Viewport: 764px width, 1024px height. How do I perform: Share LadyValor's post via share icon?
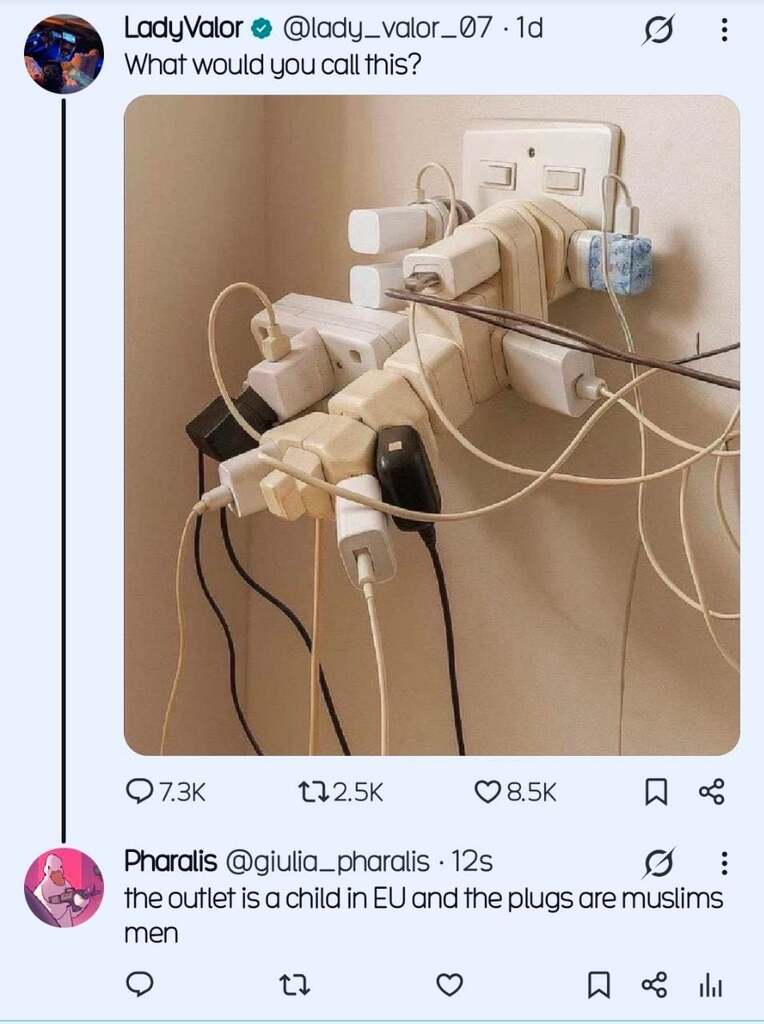click(x=710, y=793)
